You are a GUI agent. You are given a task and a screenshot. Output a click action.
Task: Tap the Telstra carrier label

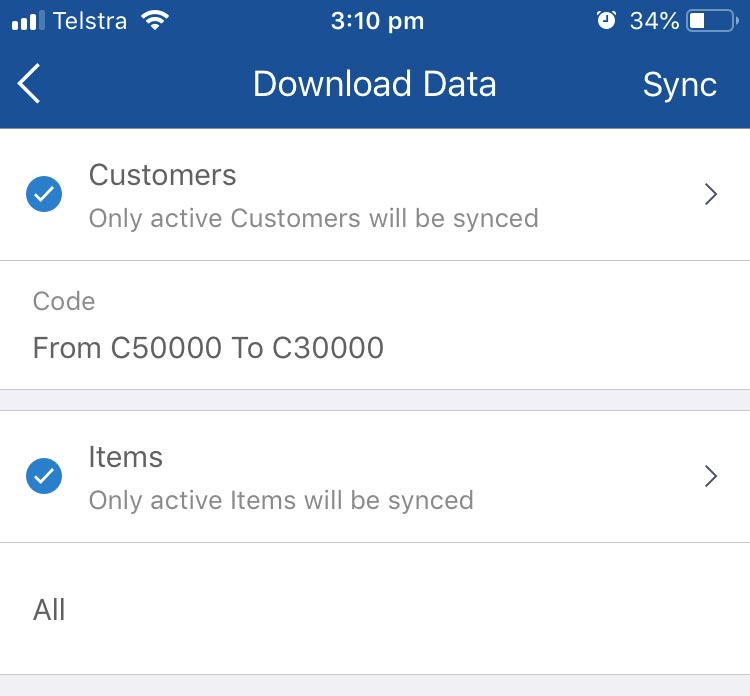(x=90, y=21)
